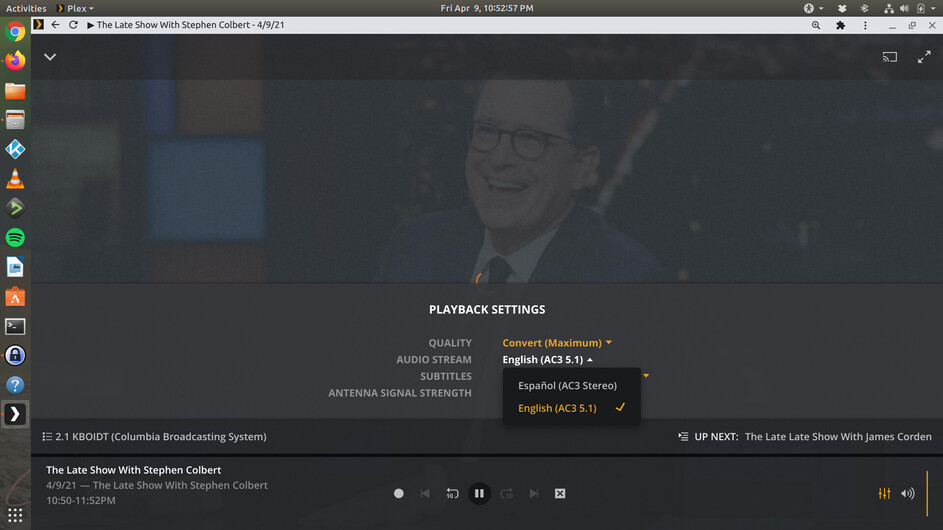Image resolution: width=943 pixels, height=530 pixels.
Task: Open the disk drawer app in the dock
Action: (x=15, y=120)
